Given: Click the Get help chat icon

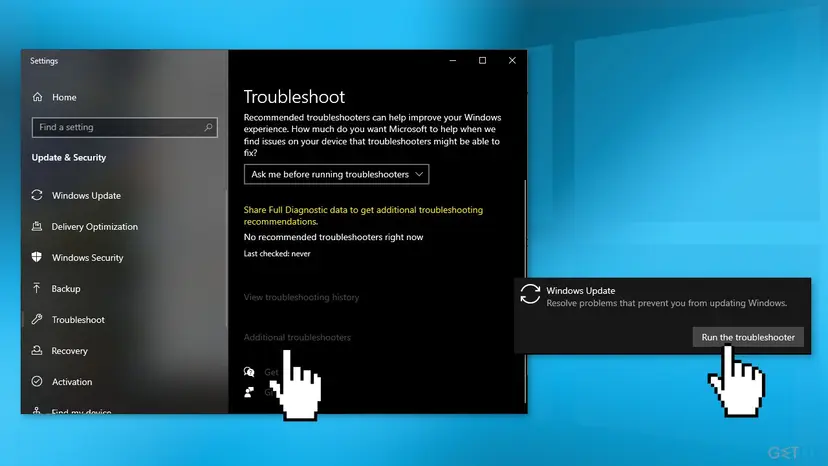Looking at the screenshot, I should 249,372.
